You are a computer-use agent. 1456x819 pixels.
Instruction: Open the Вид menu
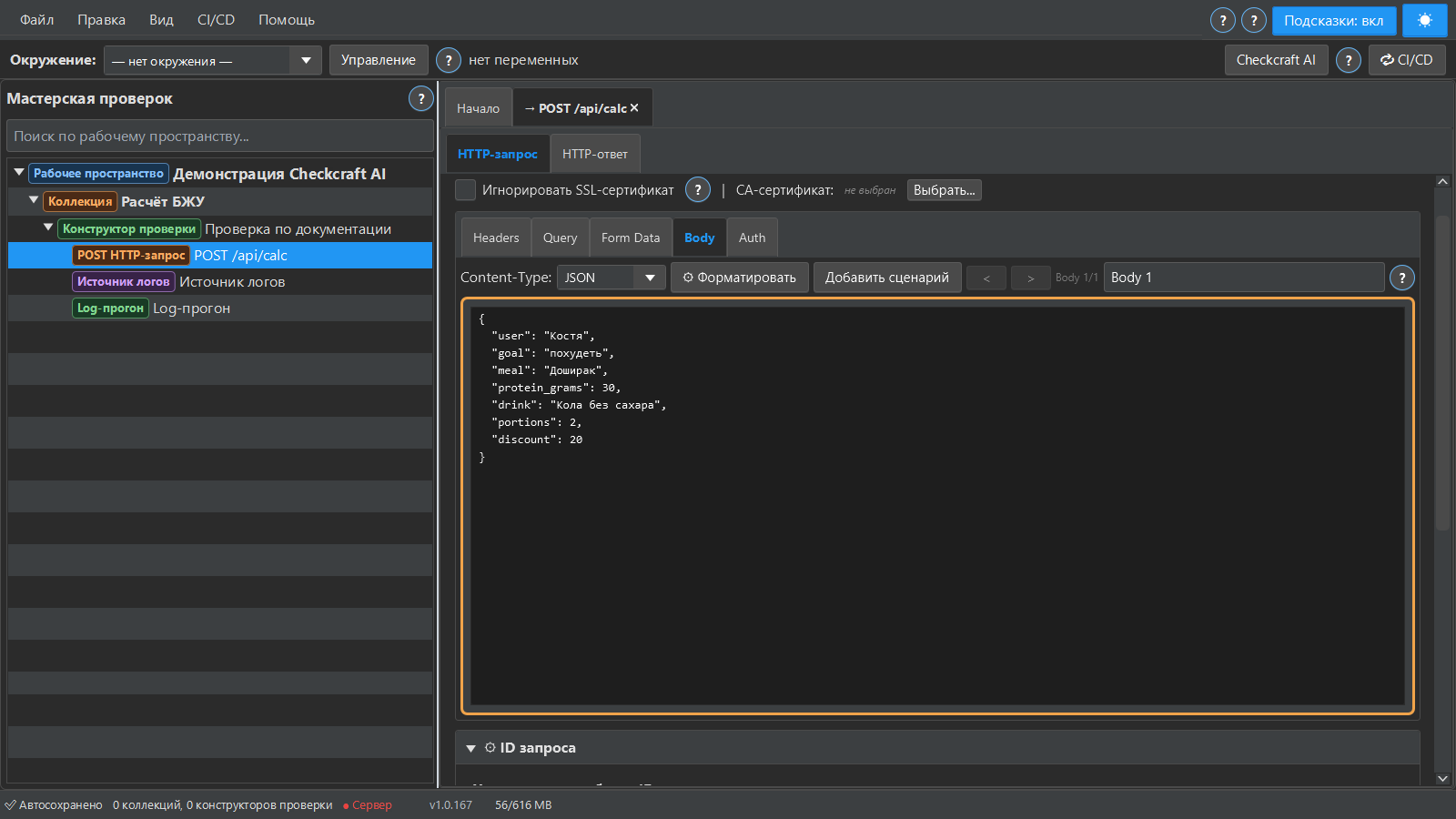tap(162, 19)
